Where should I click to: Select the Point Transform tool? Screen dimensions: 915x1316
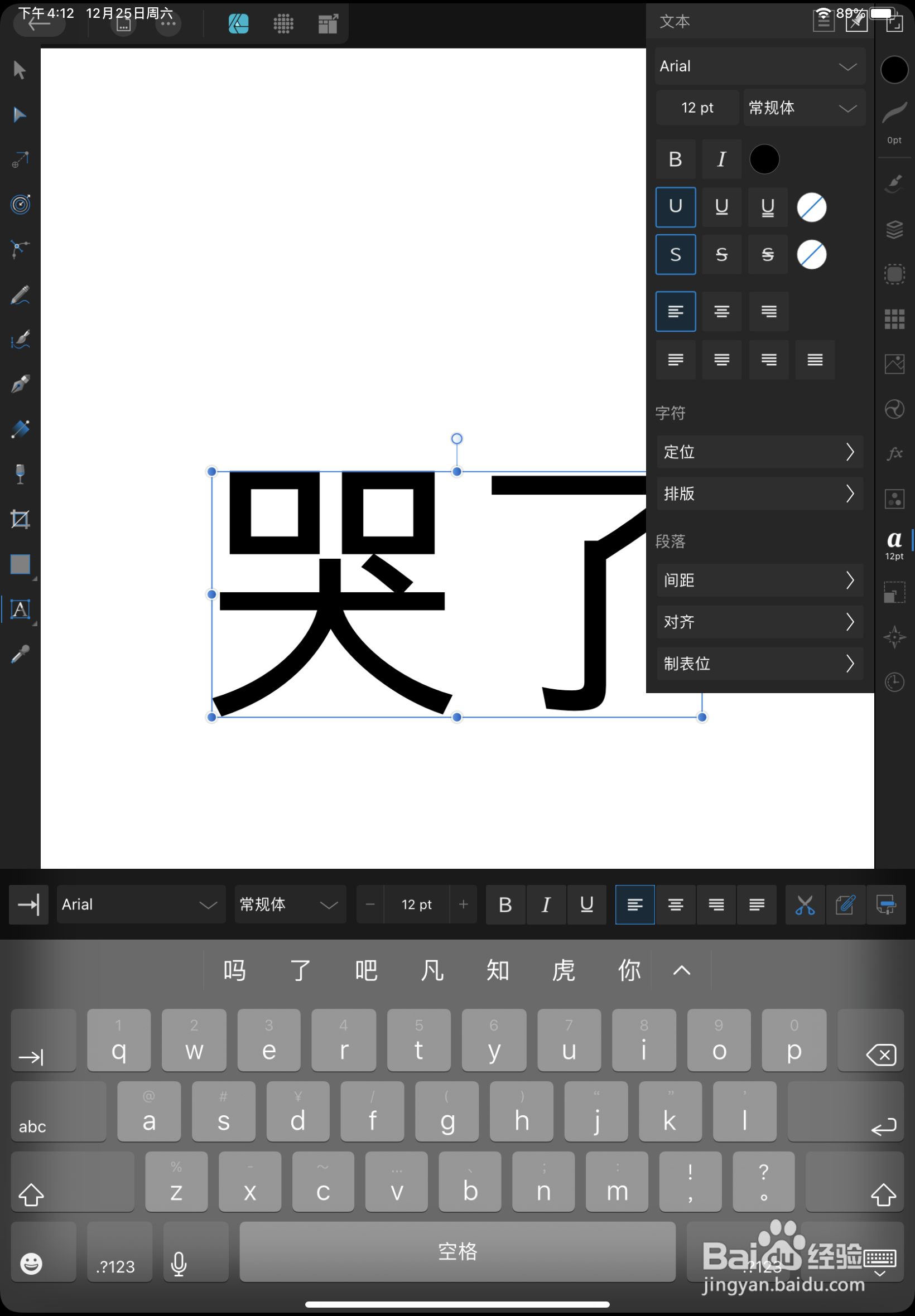point(20,160)
